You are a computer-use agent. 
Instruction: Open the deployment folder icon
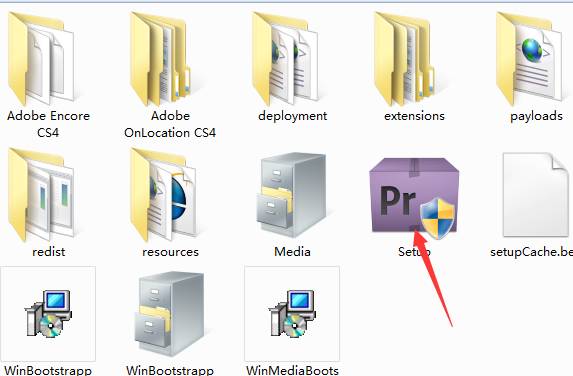pyautogui.click(x=284, y=58)
